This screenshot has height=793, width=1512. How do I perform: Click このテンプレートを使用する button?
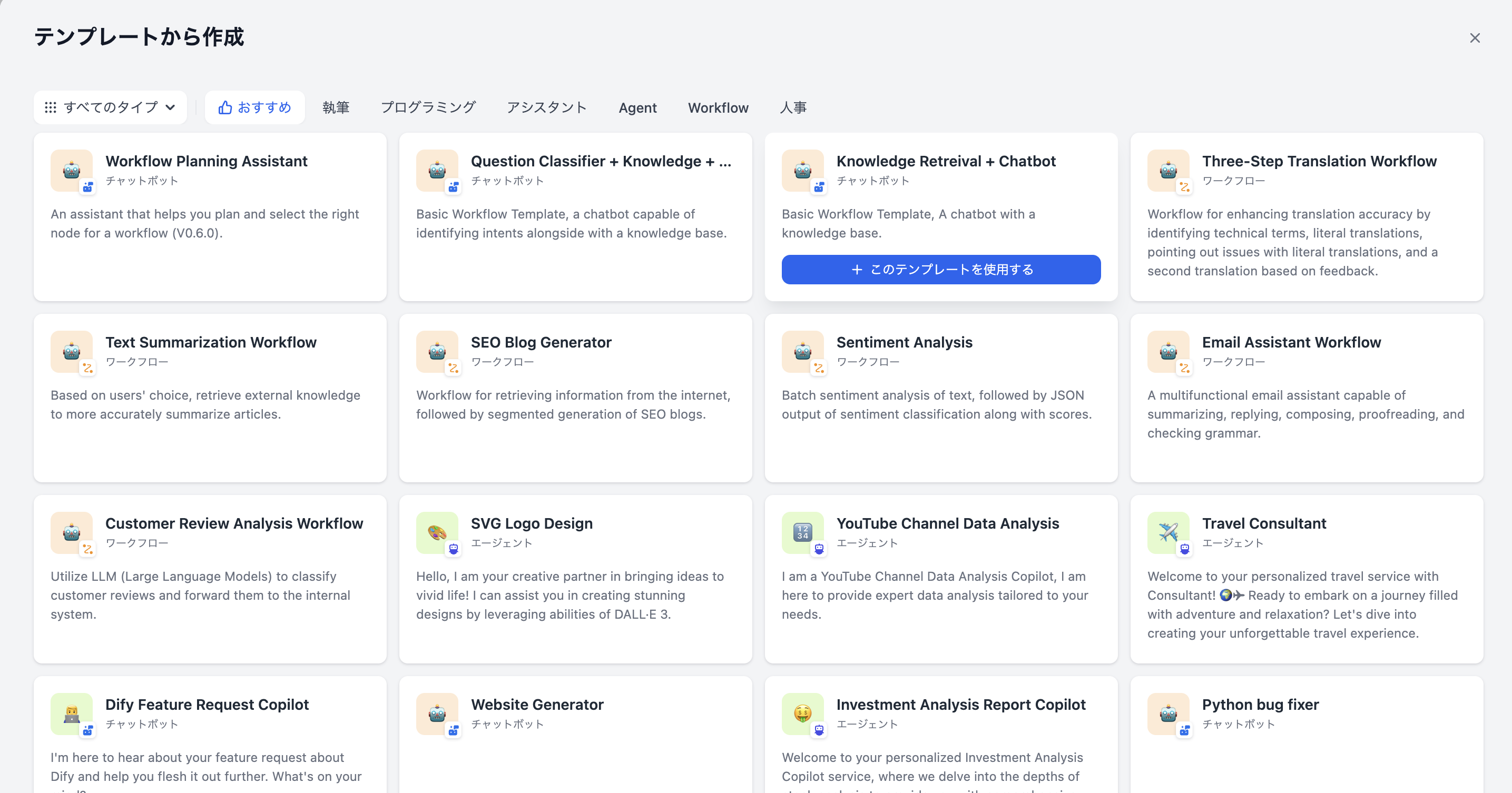click(x=941, y=270)
